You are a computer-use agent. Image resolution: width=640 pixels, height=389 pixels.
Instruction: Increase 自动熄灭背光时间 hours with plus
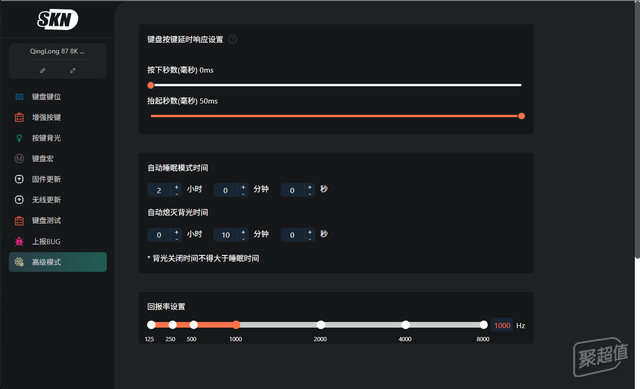[x=176, y=231]
